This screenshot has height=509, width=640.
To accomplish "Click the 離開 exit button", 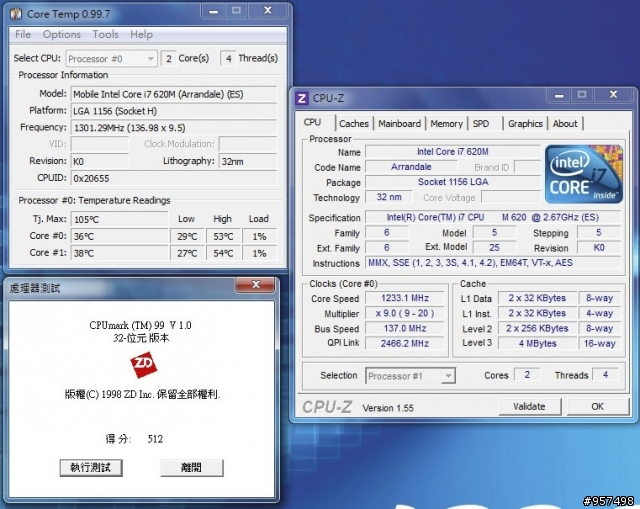I will 191,468.
